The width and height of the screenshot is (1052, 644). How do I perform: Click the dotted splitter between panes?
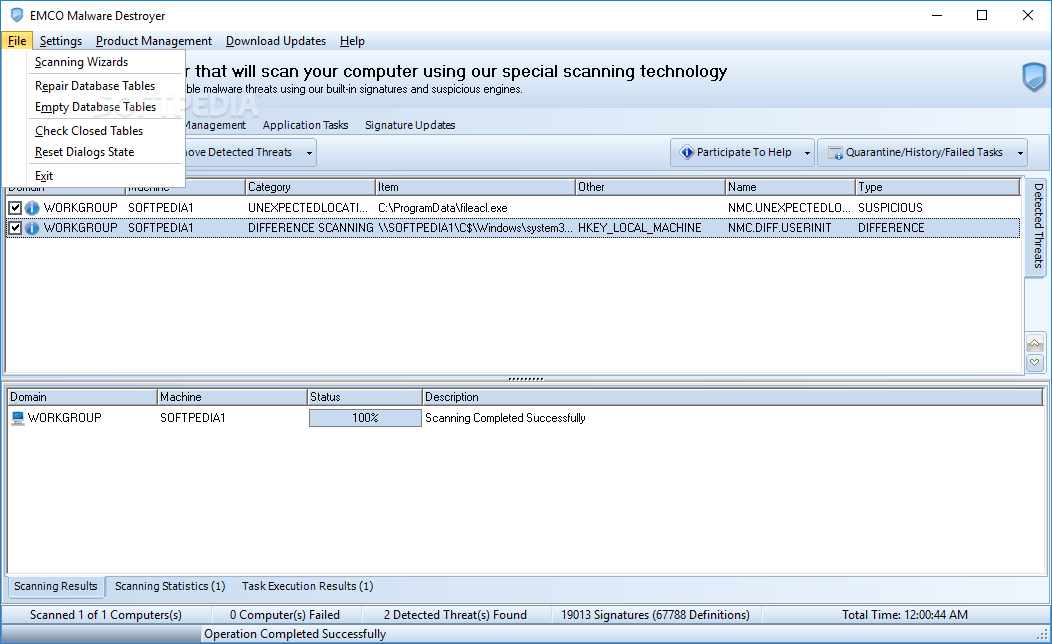click(525, 379)
